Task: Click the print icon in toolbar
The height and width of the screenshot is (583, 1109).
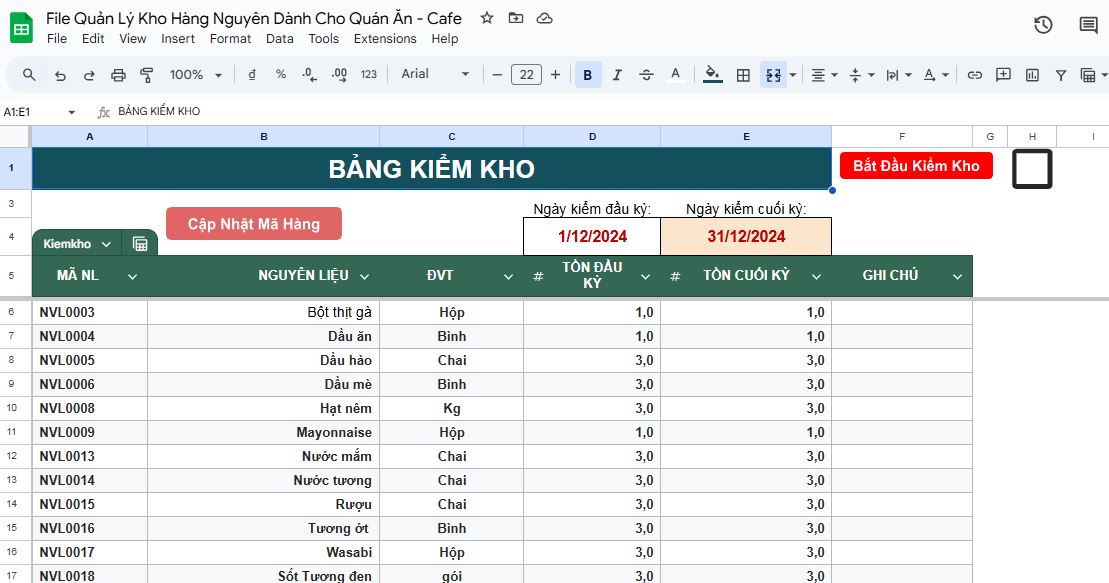Action: tap(118, 75)
